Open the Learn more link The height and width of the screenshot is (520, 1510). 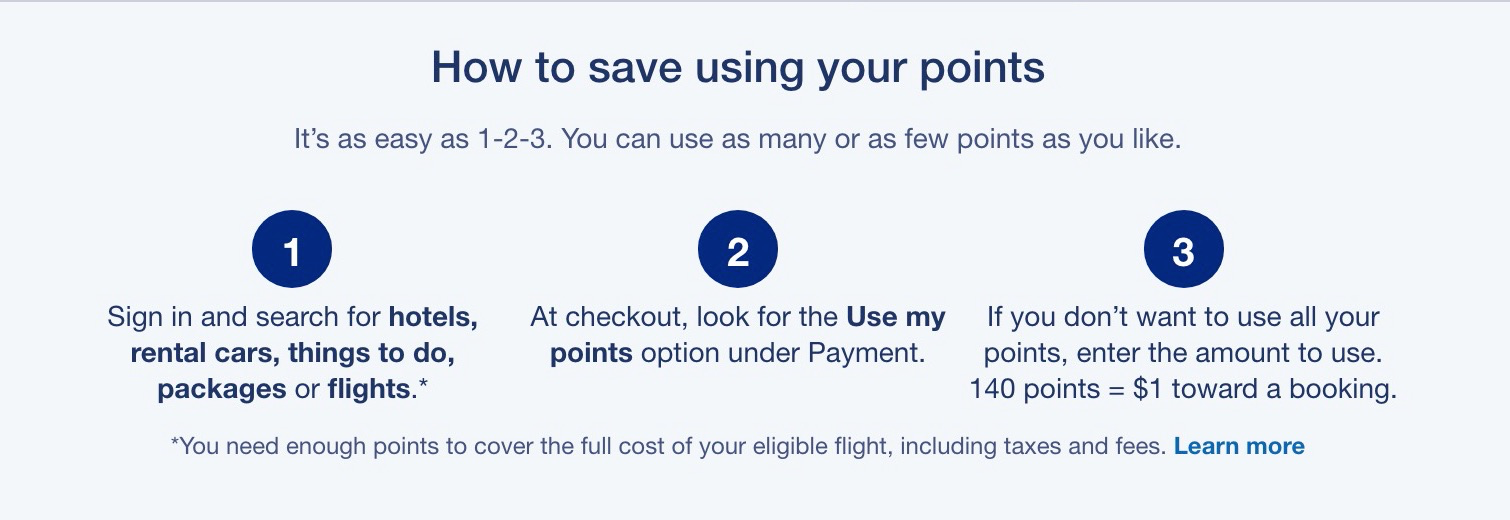pyautogui.click(x=1239, y=446)
